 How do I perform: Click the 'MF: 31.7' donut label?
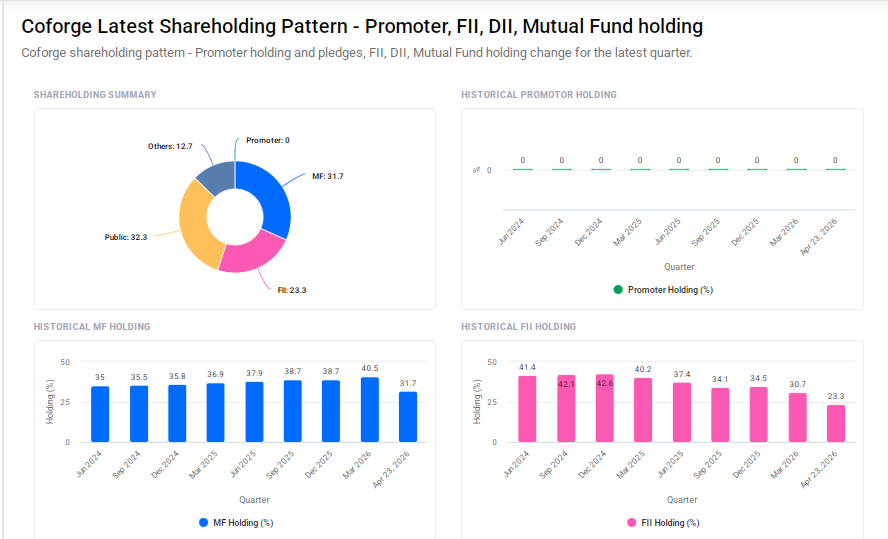click(327, 176)
